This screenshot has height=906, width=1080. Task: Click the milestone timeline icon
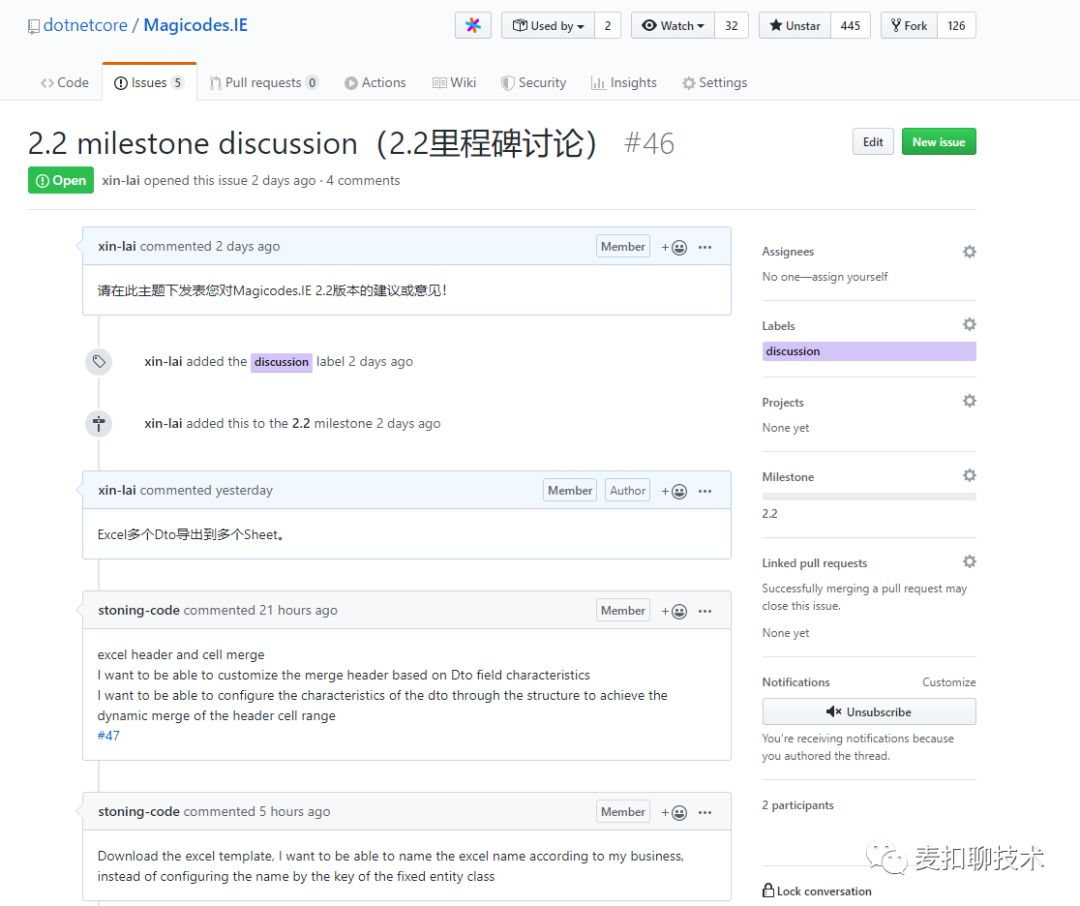[x=98, y=424]
